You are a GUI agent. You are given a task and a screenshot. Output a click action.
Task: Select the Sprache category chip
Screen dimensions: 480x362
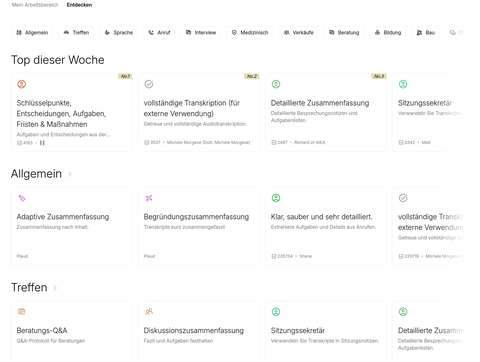pyautogui.click(x=118, y=33)
